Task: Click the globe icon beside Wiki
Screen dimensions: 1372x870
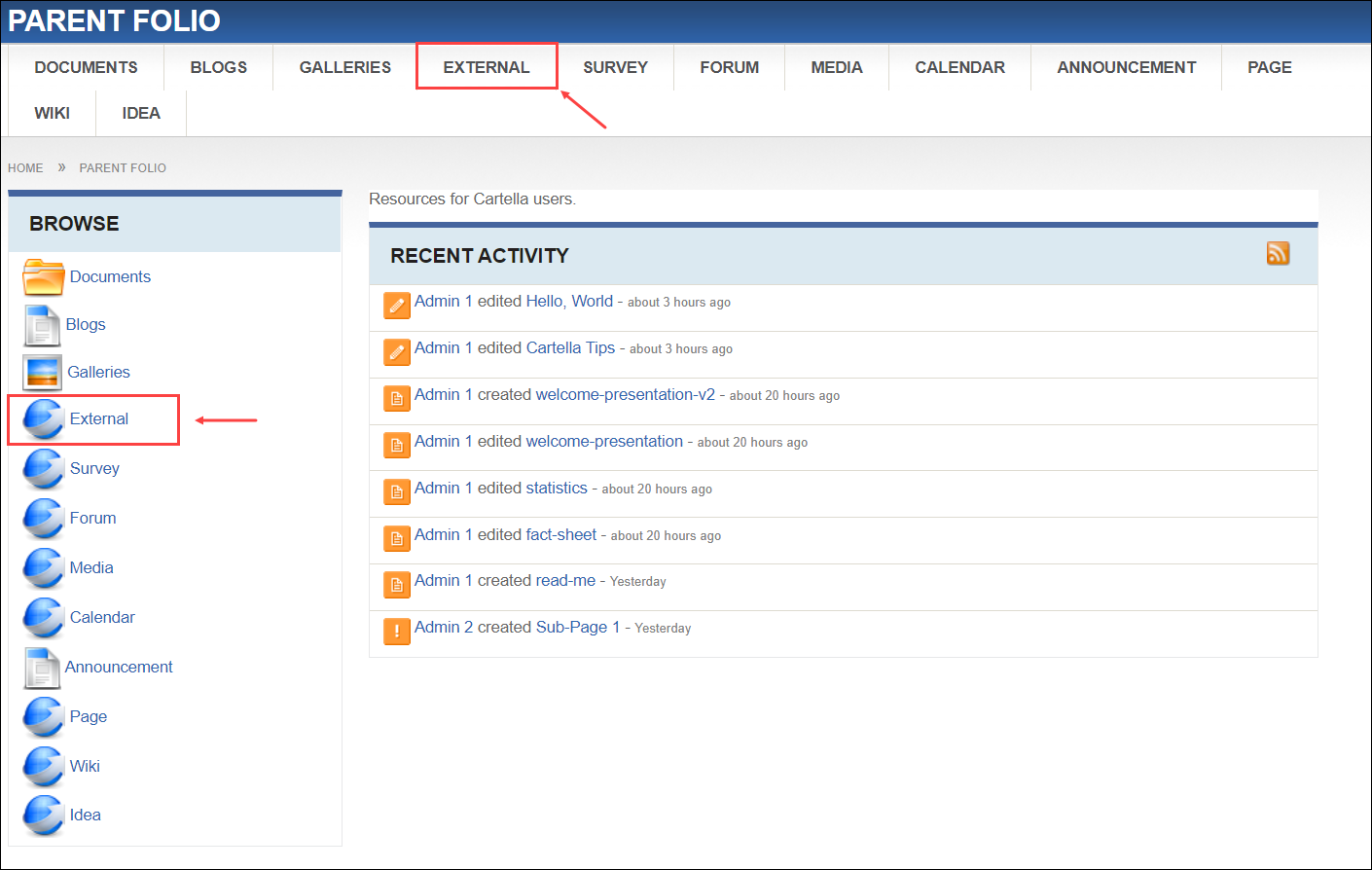Action: pyautogui.click(x=44, y=766)
